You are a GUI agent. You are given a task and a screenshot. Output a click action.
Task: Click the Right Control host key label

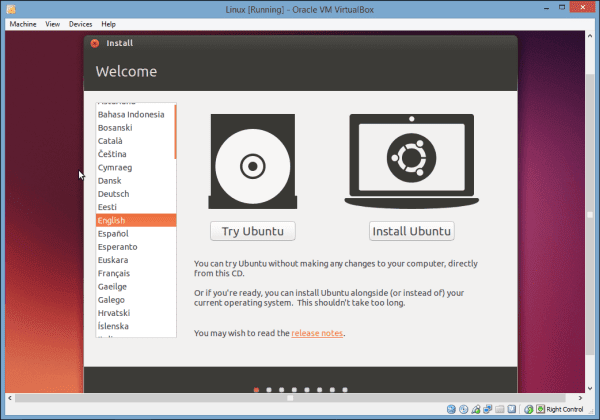click(565, 409)
